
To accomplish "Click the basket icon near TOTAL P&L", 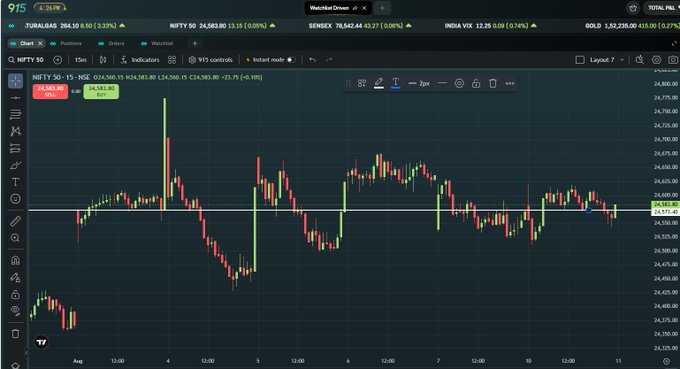I will tap(633, 8).
